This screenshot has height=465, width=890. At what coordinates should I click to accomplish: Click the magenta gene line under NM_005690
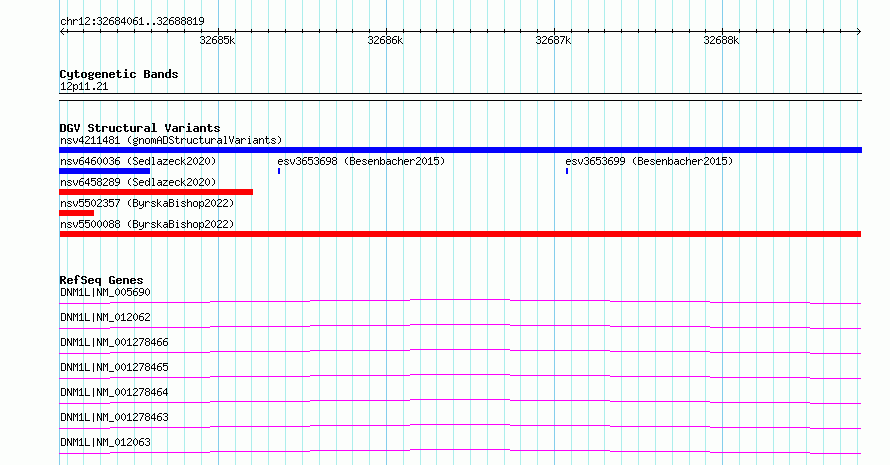(x=460, y=300)
